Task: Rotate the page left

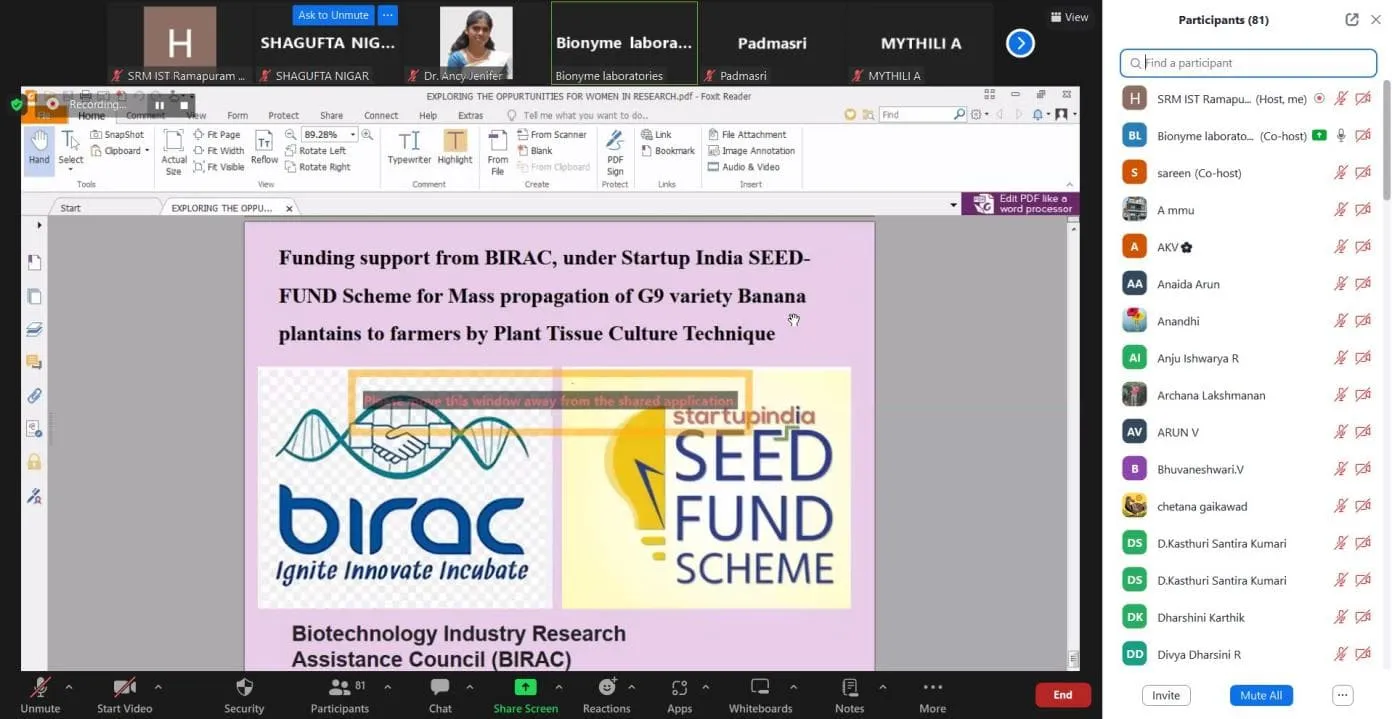Action: coord(315,151)
